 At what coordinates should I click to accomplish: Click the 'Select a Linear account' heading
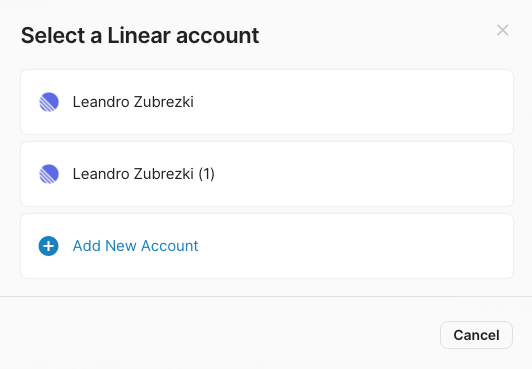(x=140, y=35)
